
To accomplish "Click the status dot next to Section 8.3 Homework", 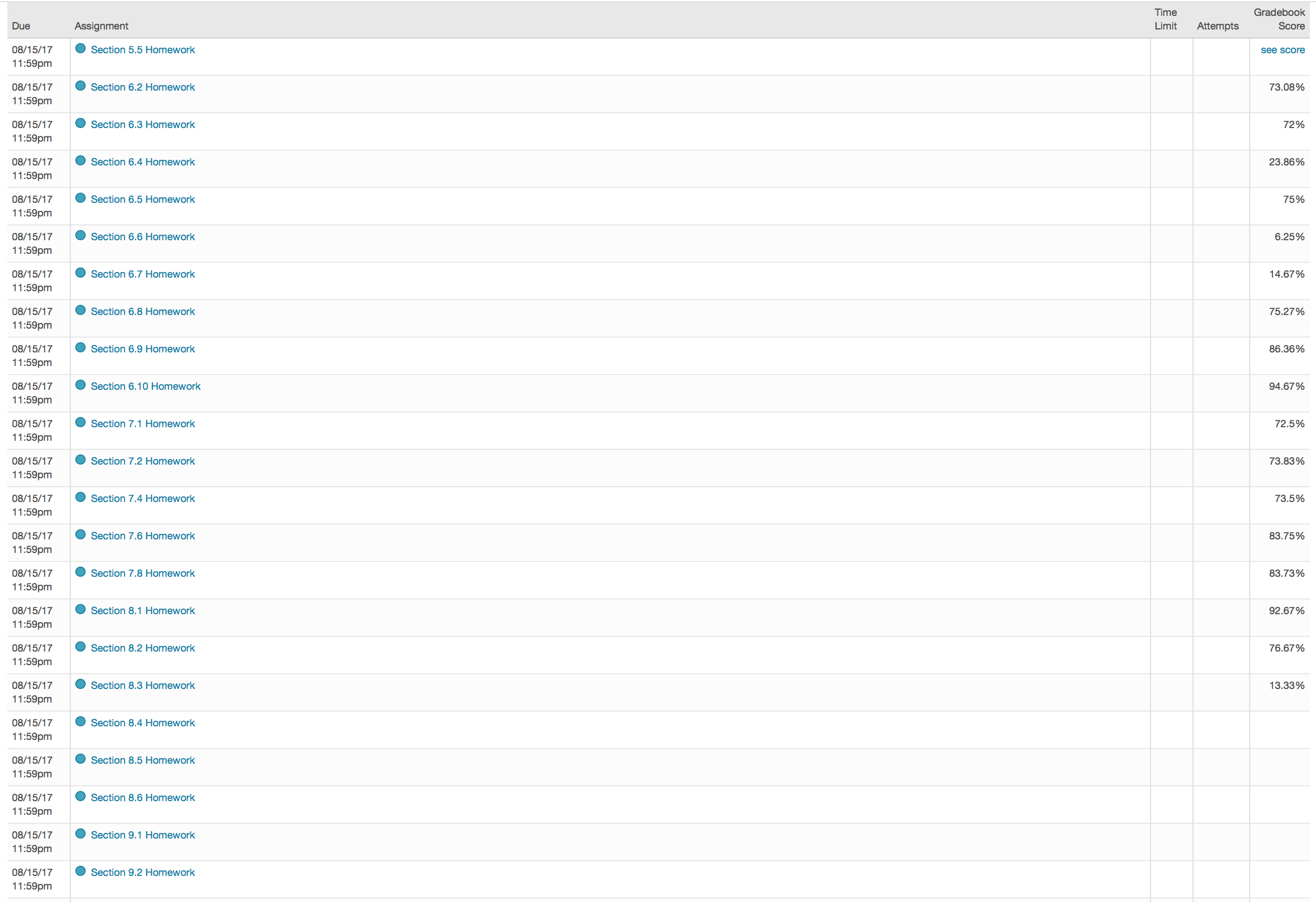I will [x=80, y=684].
